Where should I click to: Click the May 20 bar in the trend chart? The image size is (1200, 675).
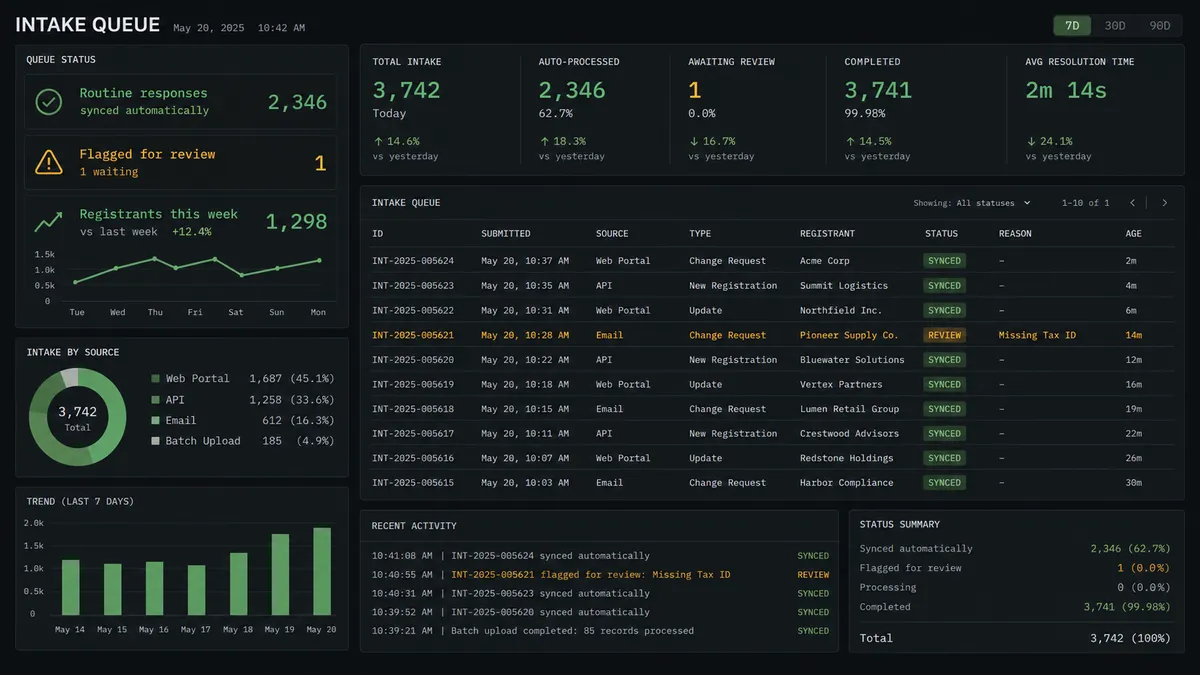(322, 572)
